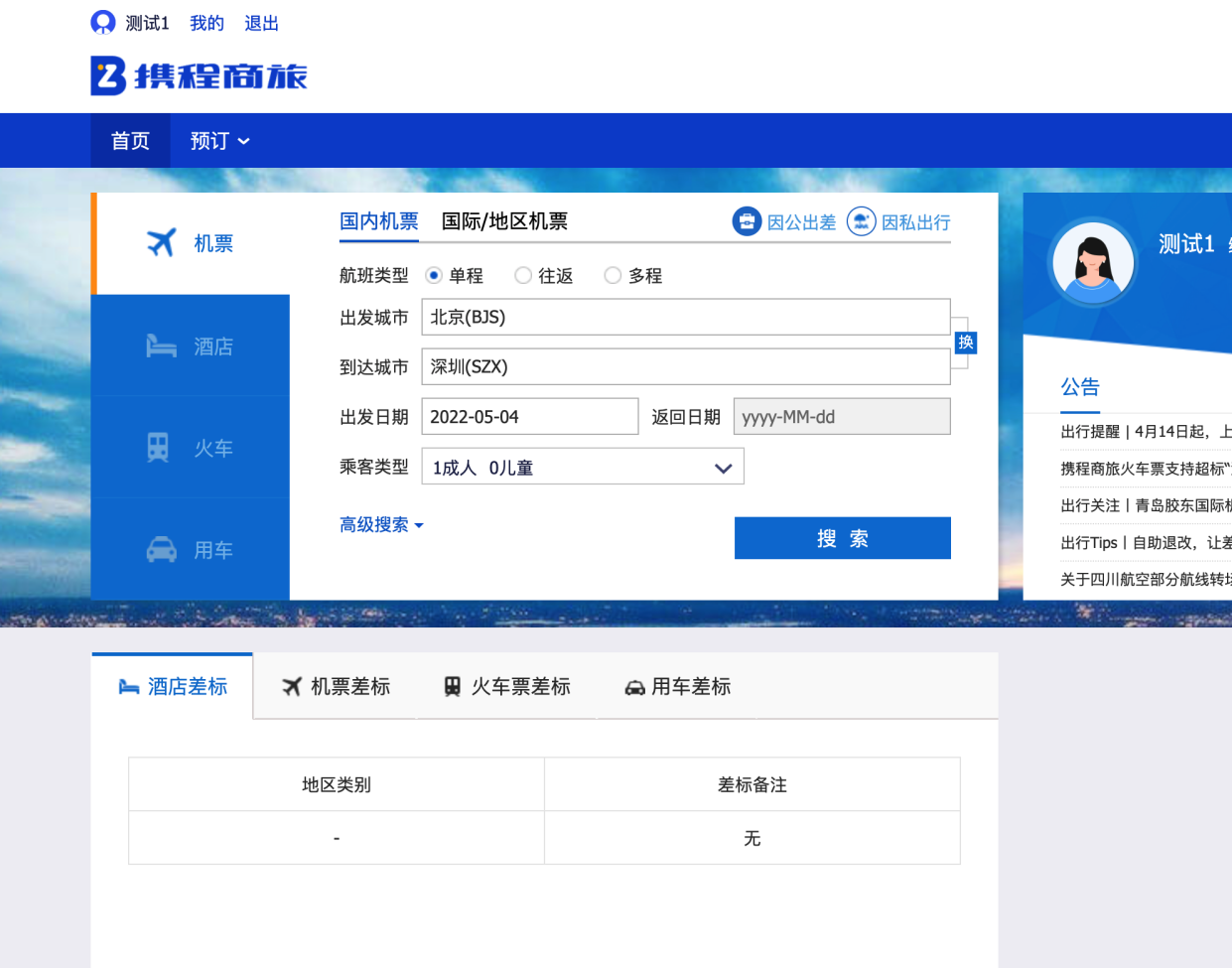Open the 乘客类型 passenger type dropdown
Viewport: 1232px width, 968px height.
pos(582,467)
